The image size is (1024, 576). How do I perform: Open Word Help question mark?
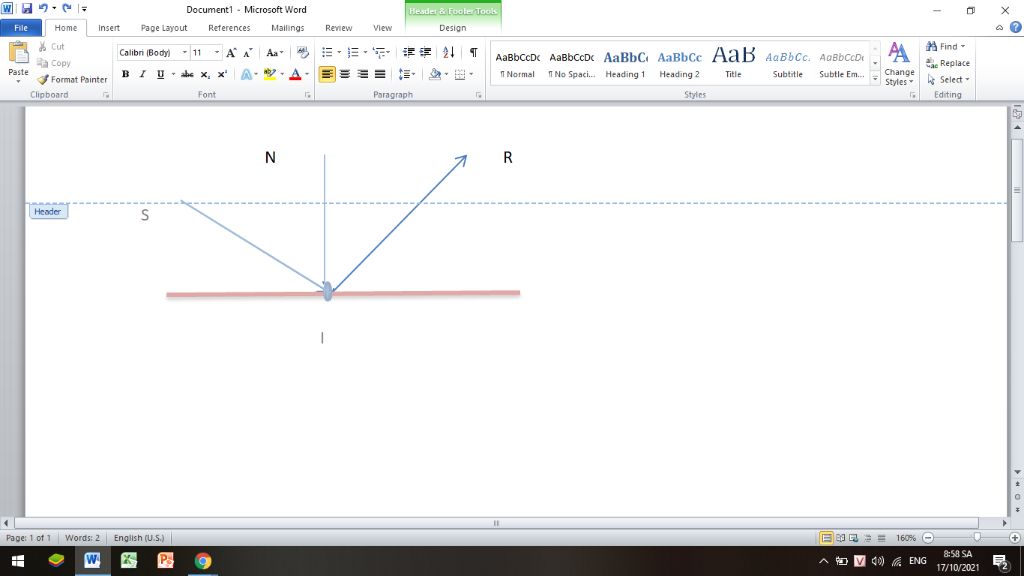coord(1016,27)
